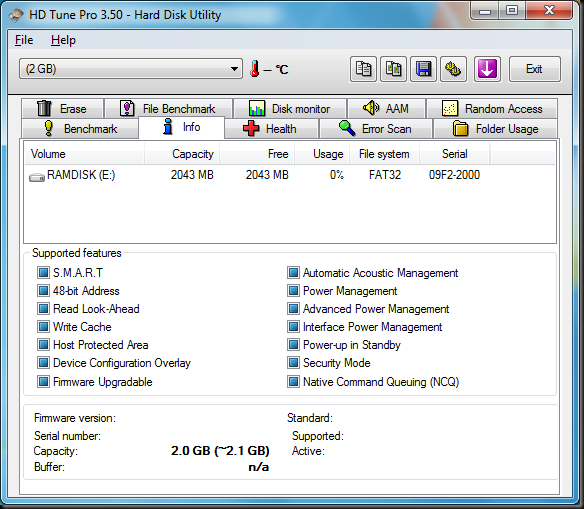Toggle the Read Look-Ahead checkbox
The height and width of the screenshot is (509, 584).
pos(43,309)
